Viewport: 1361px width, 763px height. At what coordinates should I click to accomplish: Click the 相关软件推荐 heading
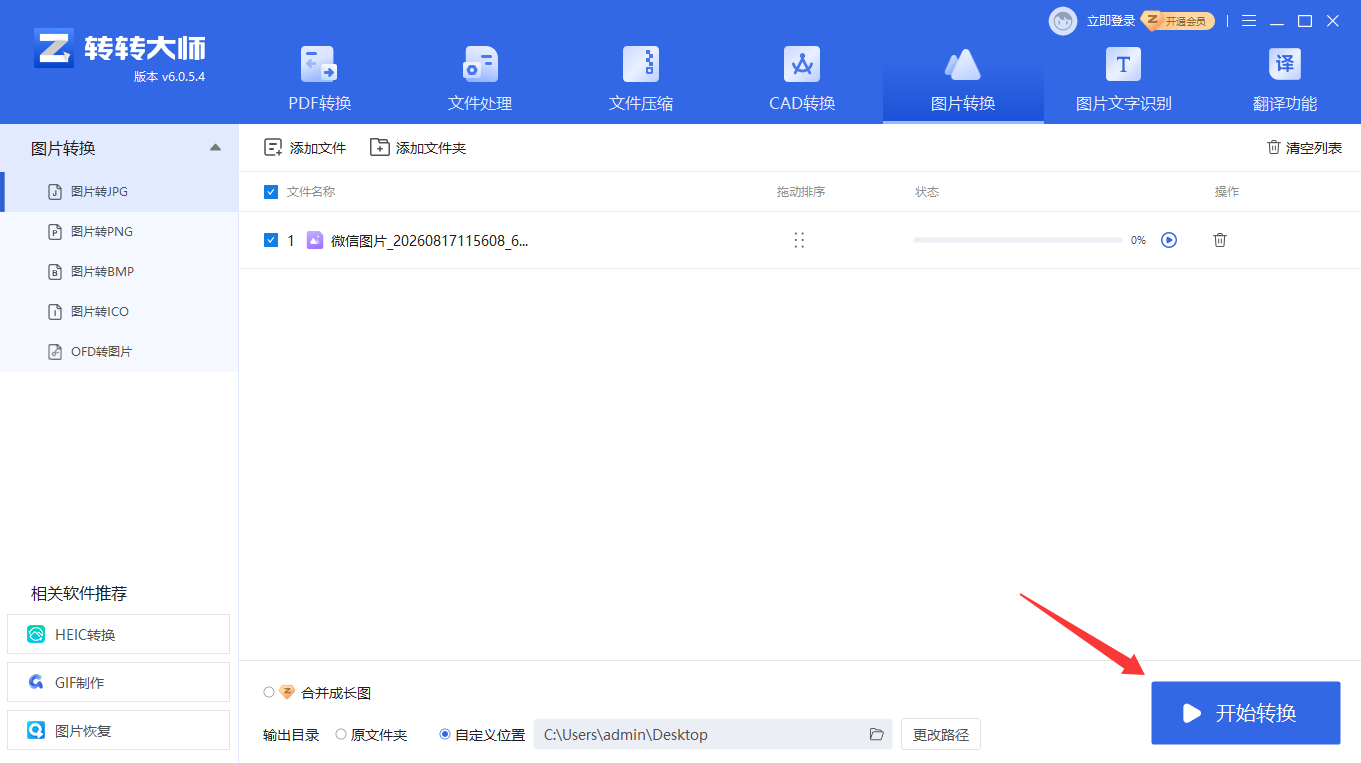tap(79, 594)
